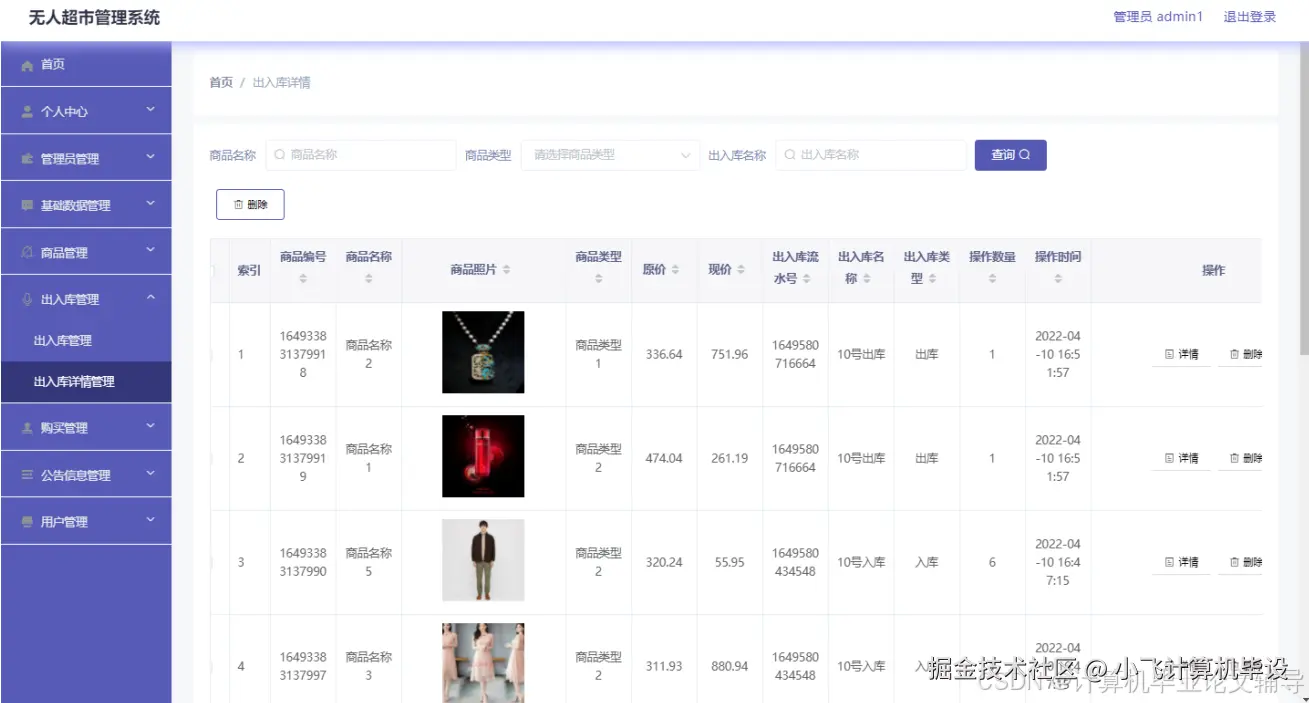
Task: Click the 出入库名称 search input field
Action: coord(871,155)
